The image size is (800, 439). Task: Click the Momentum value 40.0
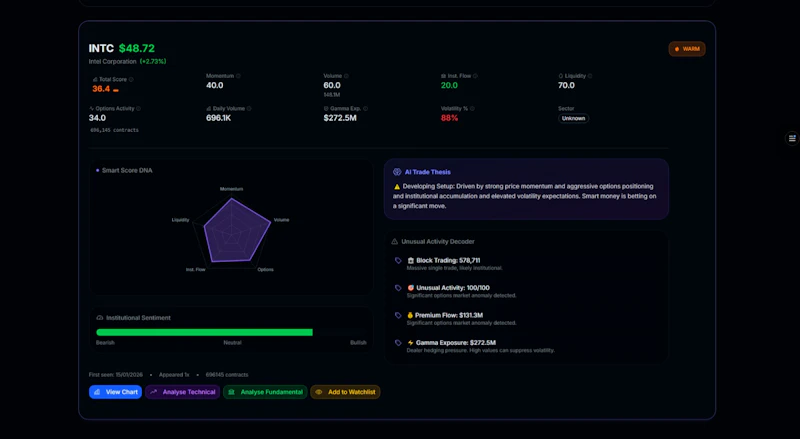coord(215,85)
